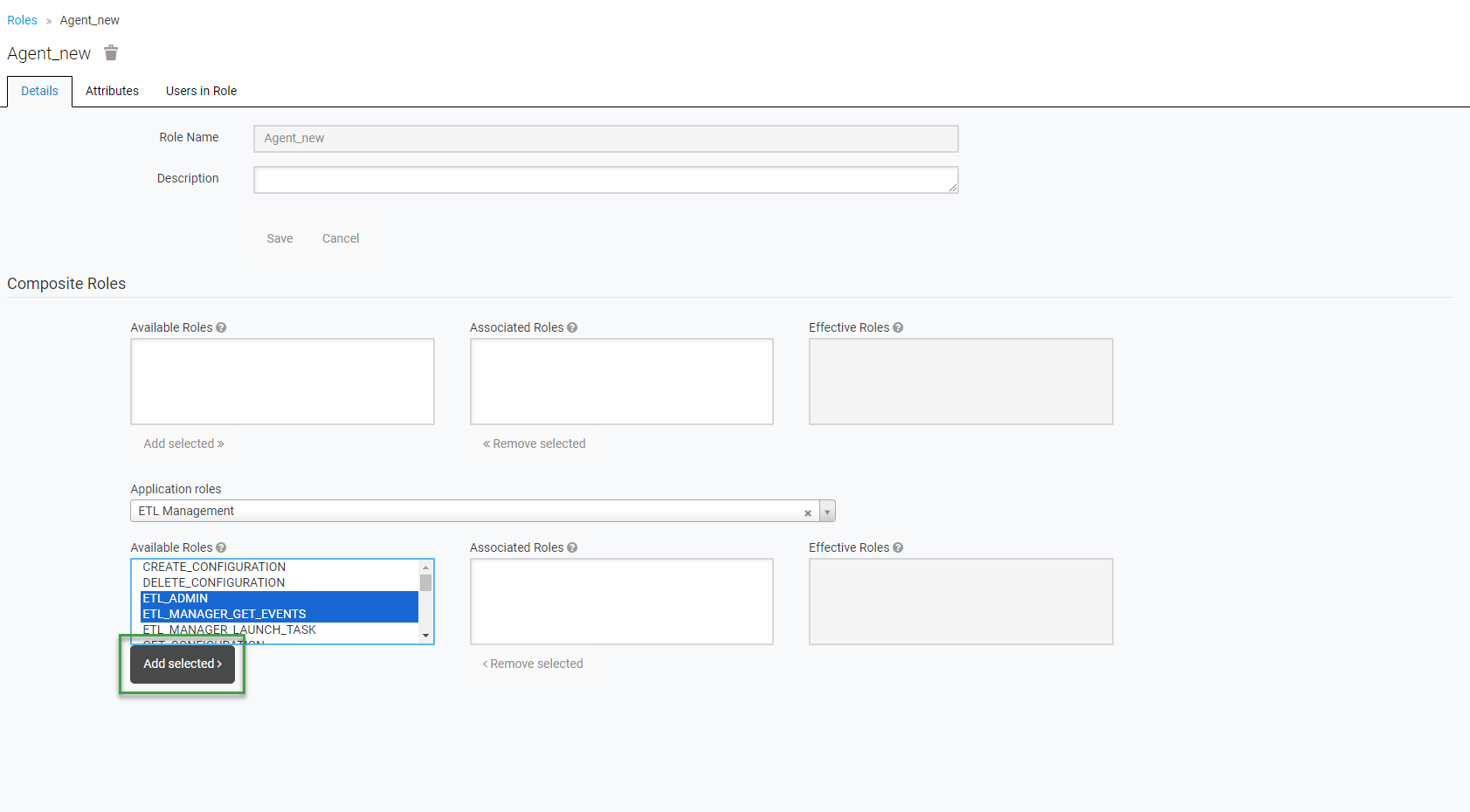This screenshot has width=1470, height=812.
Task: Click help icon beside lower Associated Roles
Action: pyautogui.click(x=572, y=547)
